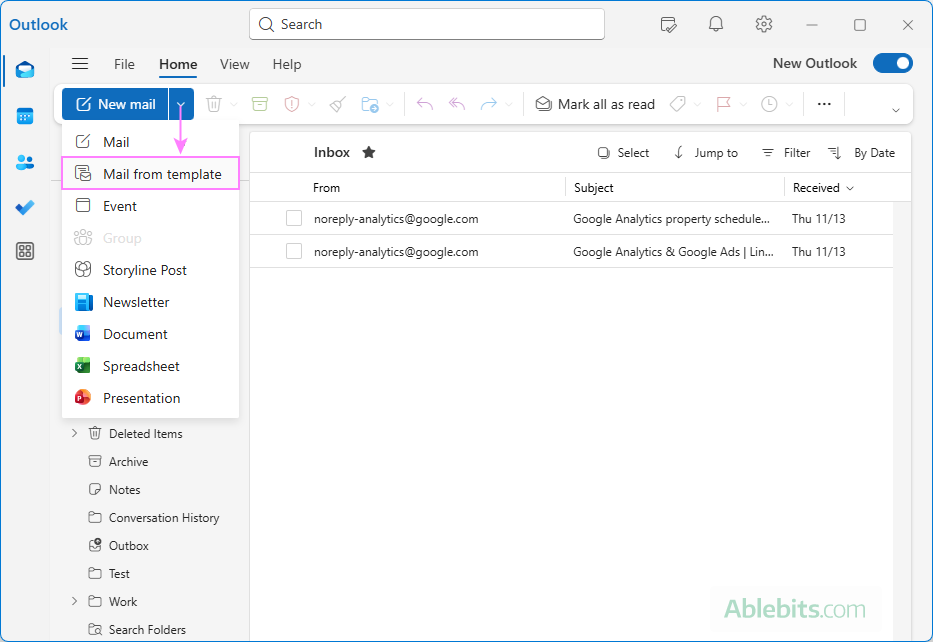Open the Calendar icon in the left sidebar
This screenshot has width=933, height=642.
25,115
